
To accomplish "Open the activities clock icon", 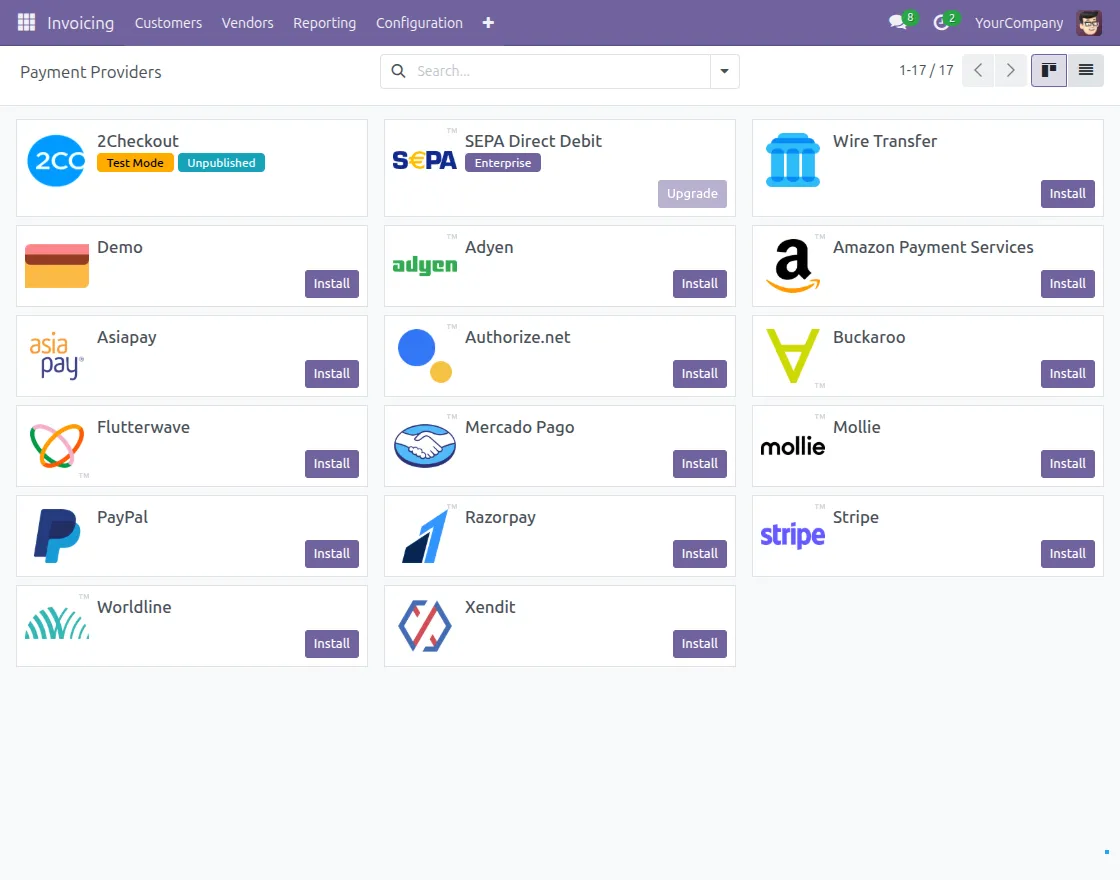I will [940, 22].
